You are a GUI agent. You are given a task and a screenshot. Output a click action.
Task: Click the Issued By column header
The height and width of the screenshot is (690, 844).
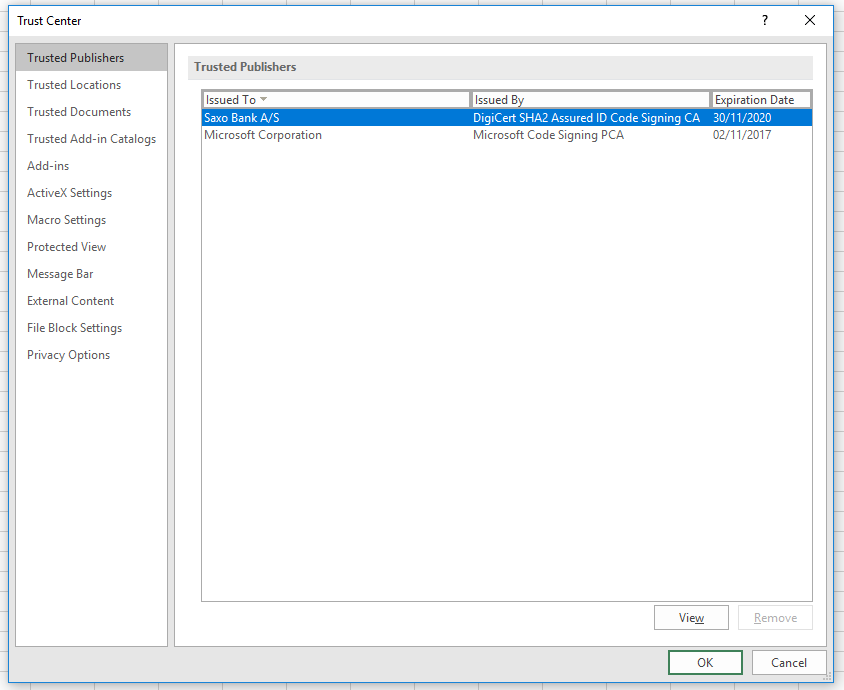(590, 100)
